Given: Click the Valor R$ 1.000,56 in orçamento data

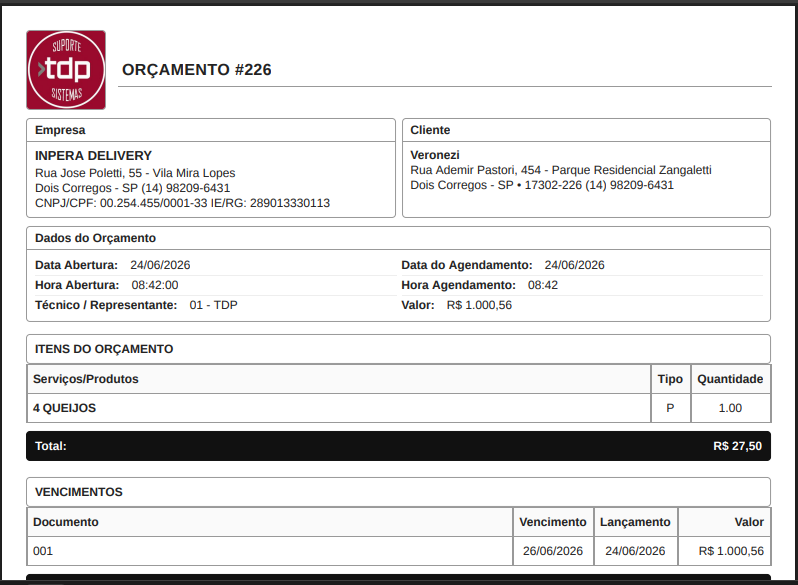Looking at the screenshot, I should click(479, 305).
